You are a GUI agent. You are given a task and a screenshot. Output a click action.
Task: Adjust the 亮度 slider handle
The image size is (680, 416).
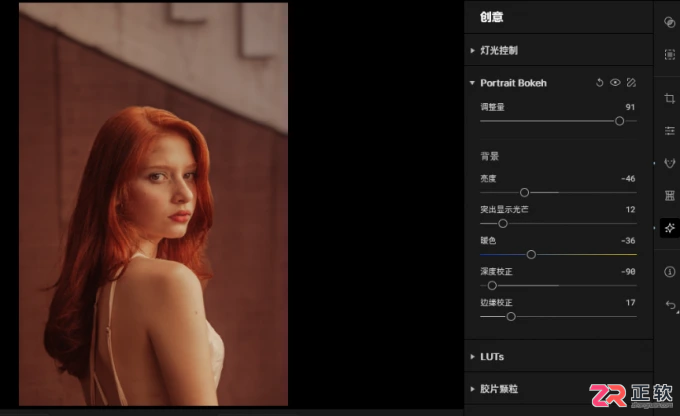click(524, 192)
